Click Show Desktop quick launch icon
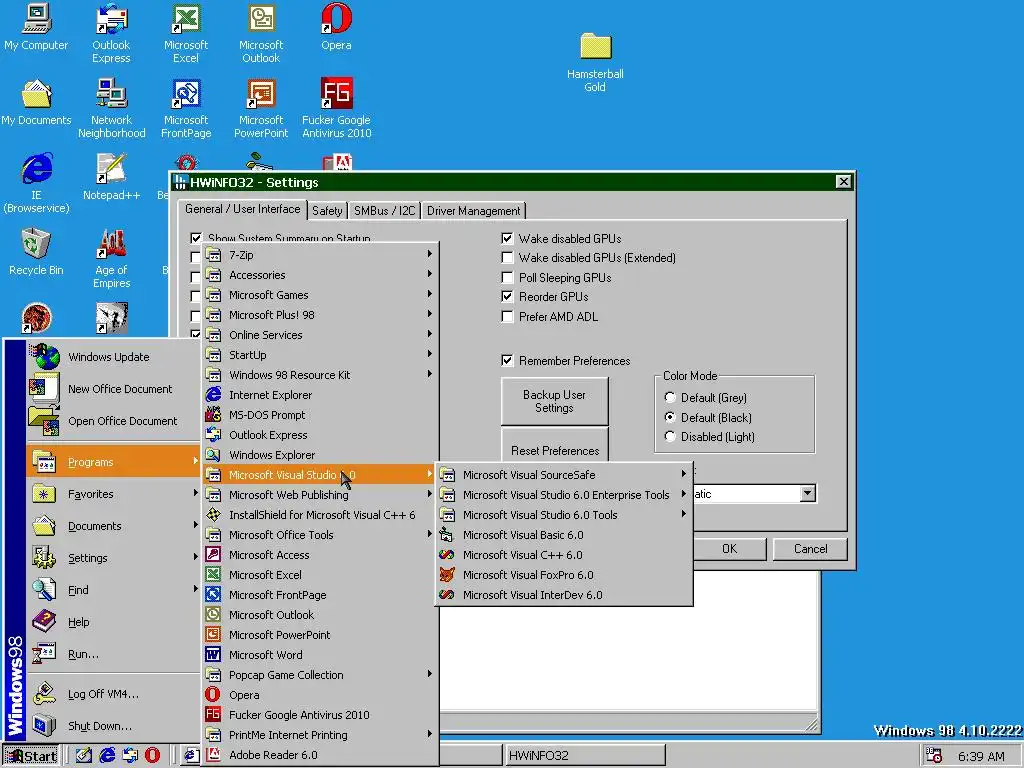This screenshot has height=768, width=1024. pos(84,755)
